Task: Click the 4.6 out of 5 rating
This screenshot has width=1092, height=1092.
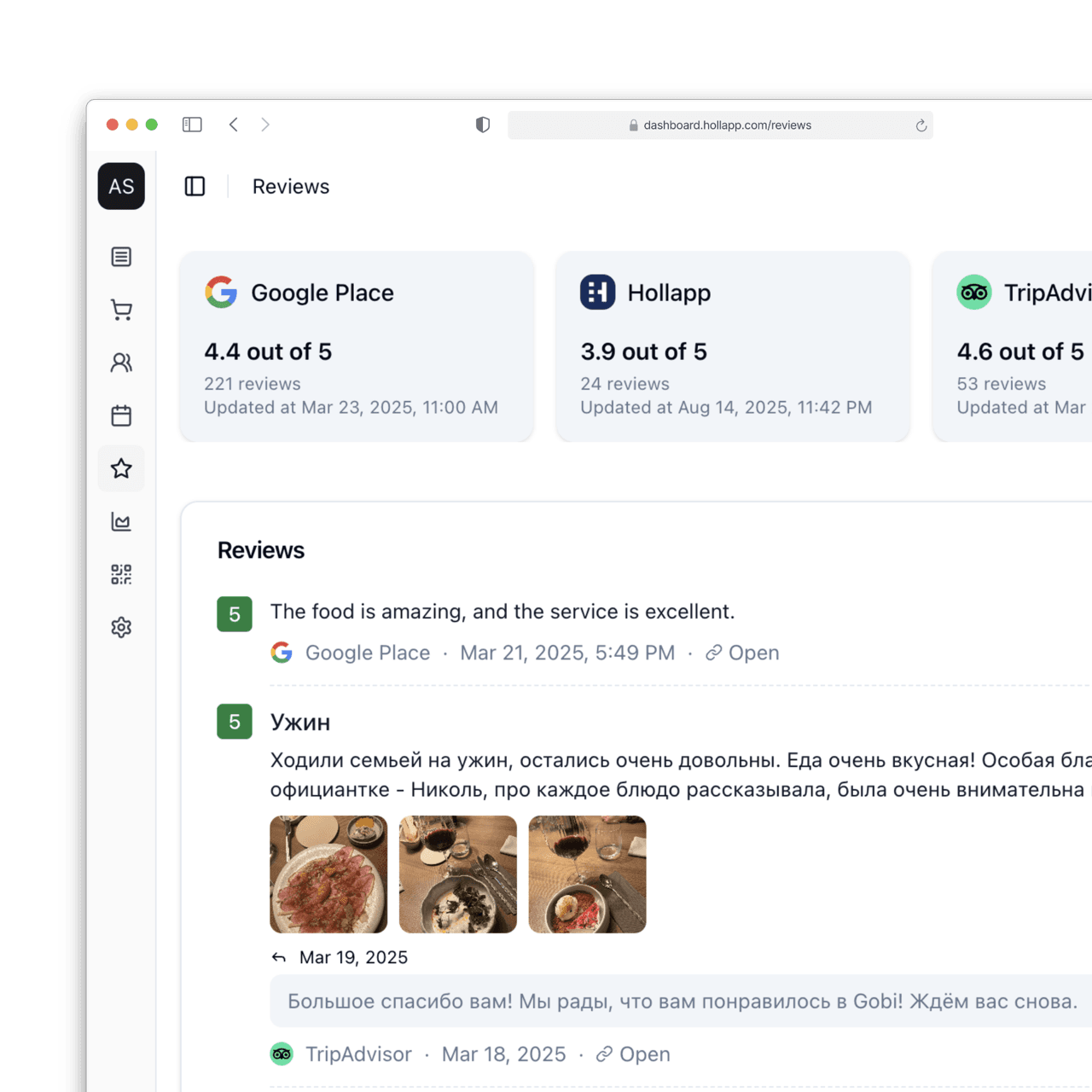Action: coord(1020,351)
